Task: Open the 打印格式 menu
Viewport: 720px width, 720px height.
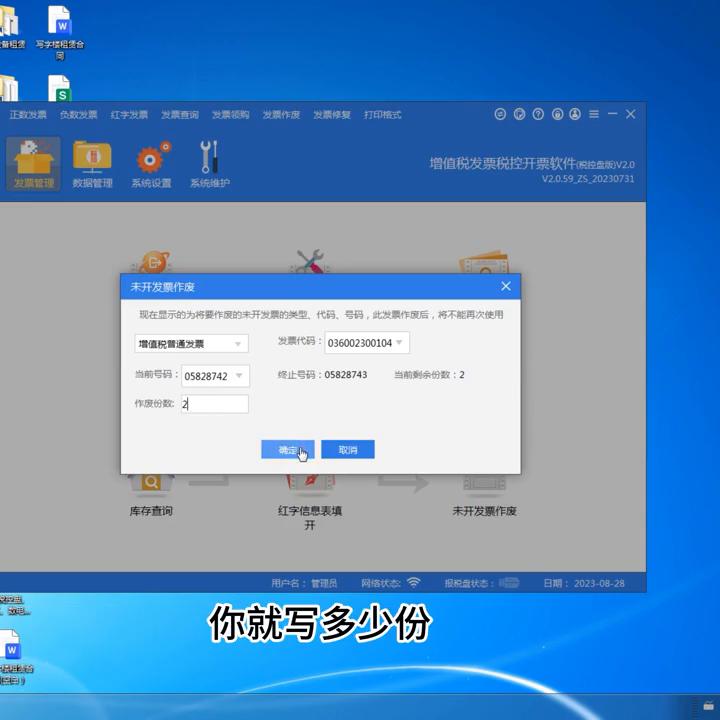Action: click(x=382, y=114)
